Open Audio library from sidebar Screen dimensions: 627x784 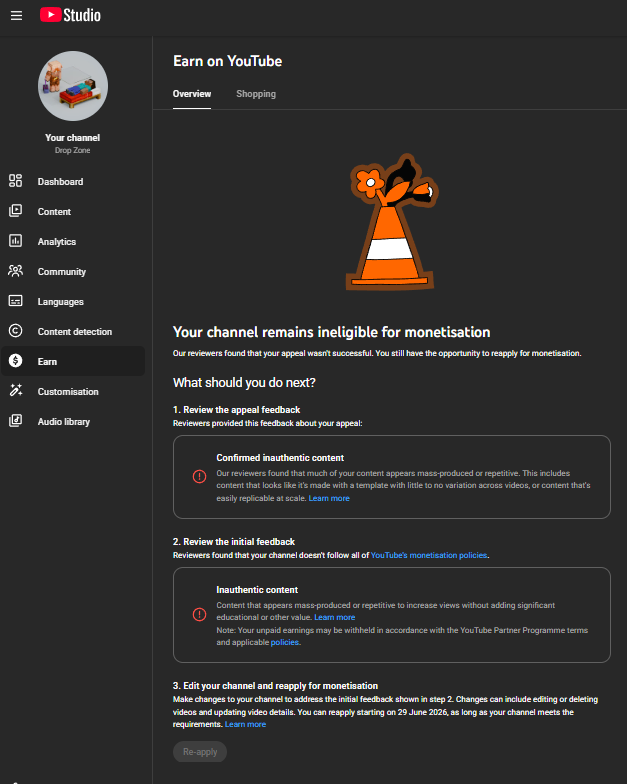pos(73,421)
